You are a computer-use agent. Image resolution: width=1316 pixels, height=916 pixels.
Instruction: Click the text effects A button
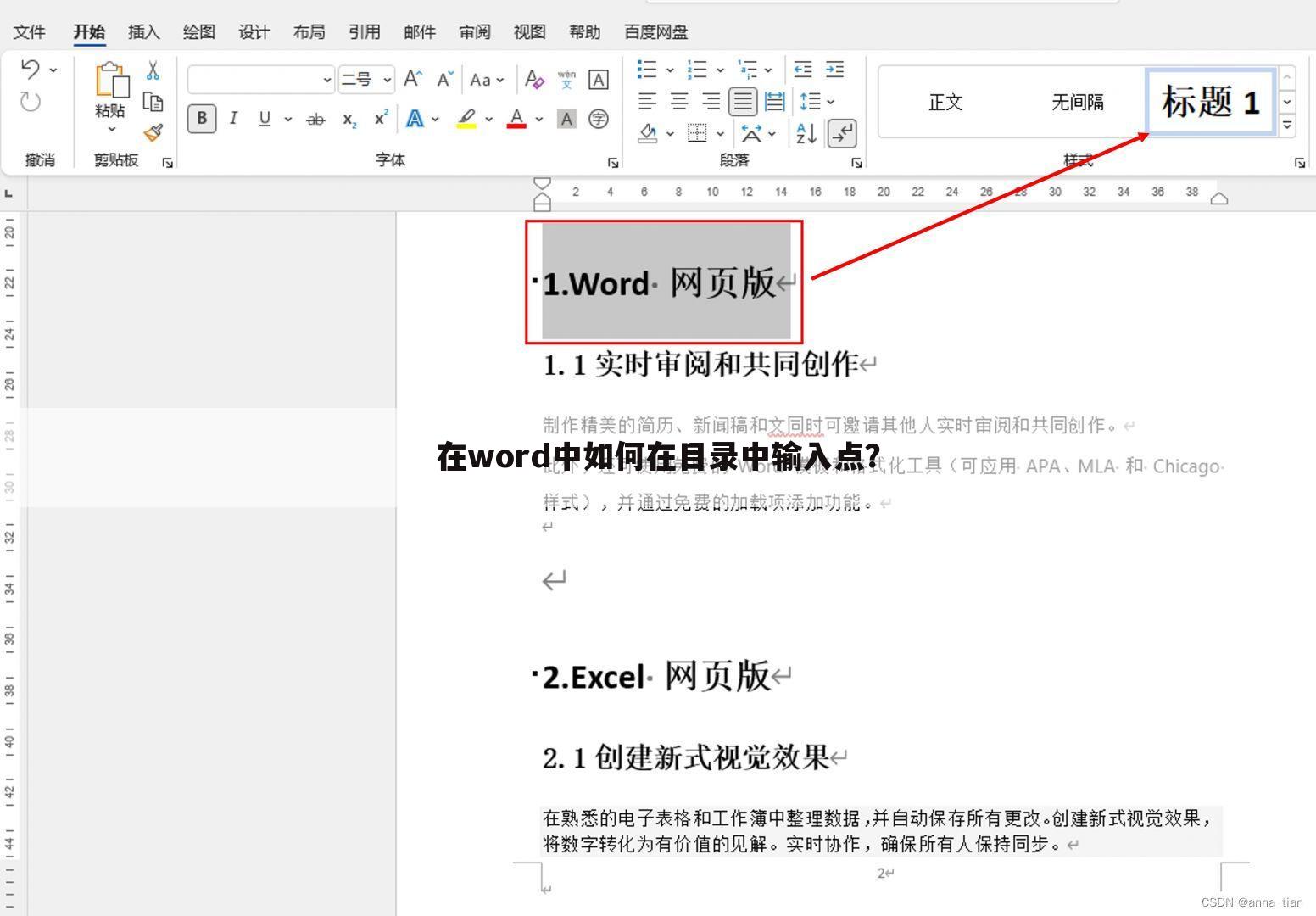click(x=415, y=120)
